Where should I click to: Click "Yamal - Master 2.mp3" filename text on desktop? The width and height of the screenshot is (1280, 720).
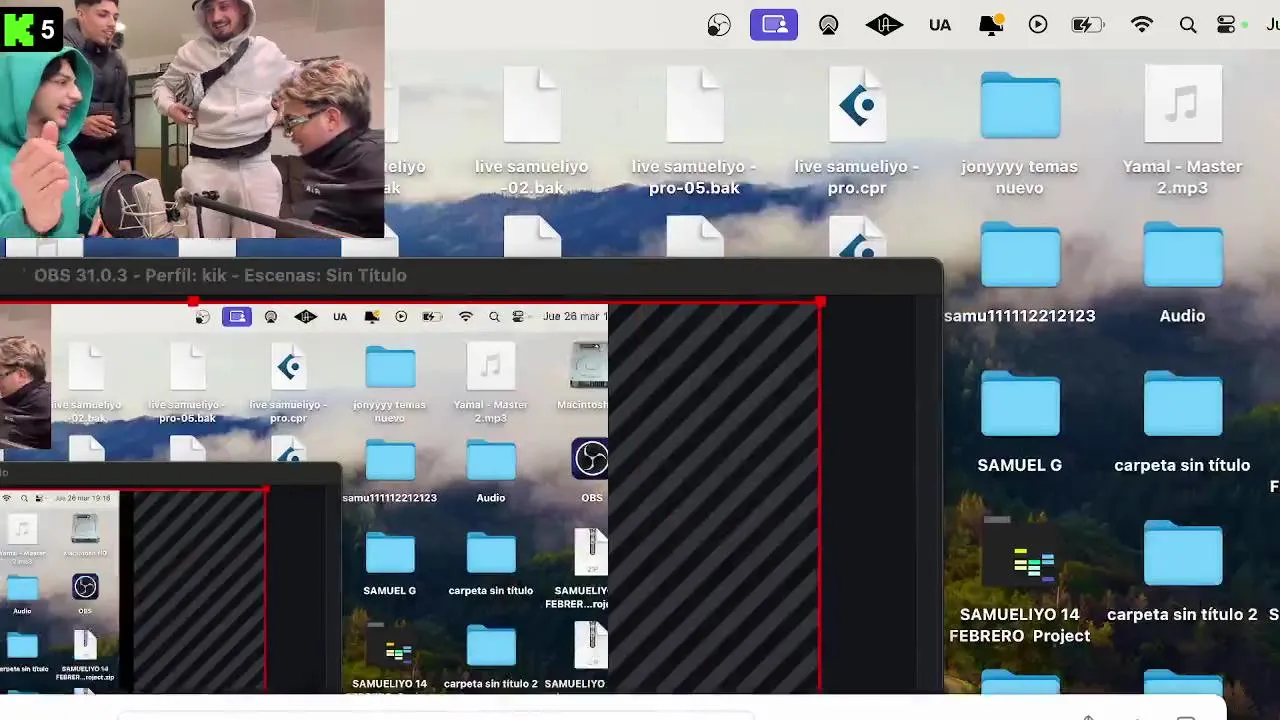pyautogui.click(x=1182, y=177)
